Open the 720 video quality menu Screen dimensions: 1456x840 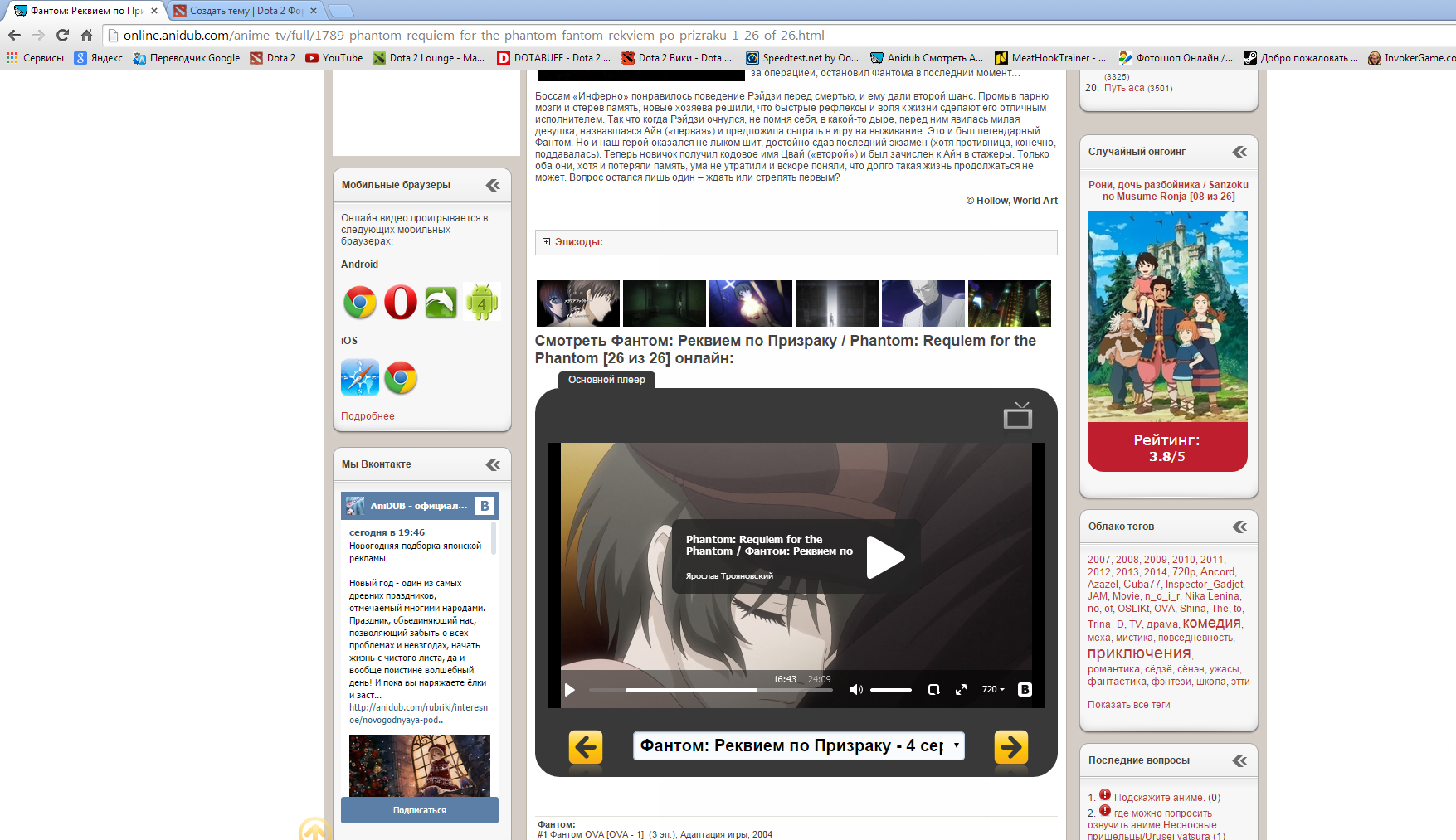point(993,689)
